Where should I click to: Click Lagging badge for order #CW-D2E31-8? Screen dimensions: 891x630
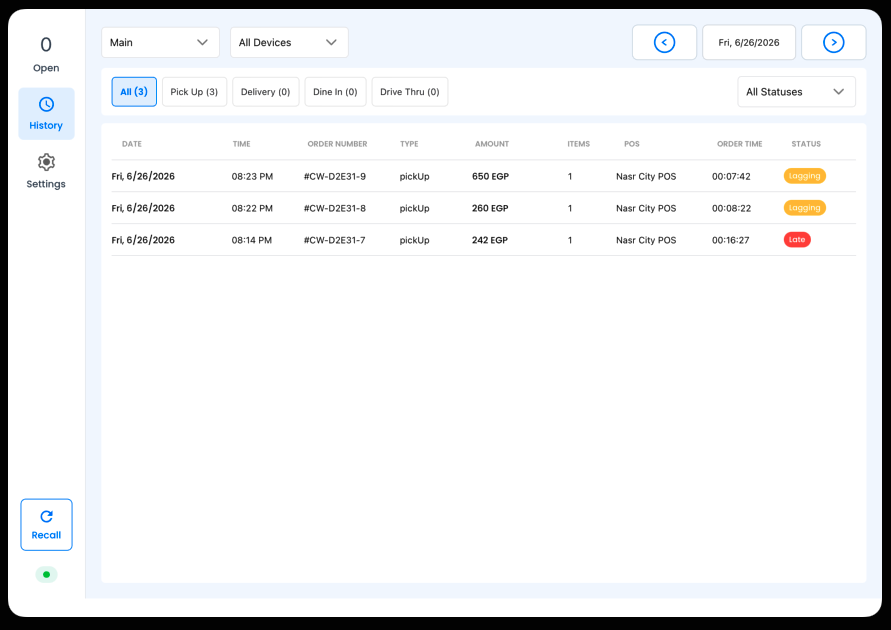(805, 208)
